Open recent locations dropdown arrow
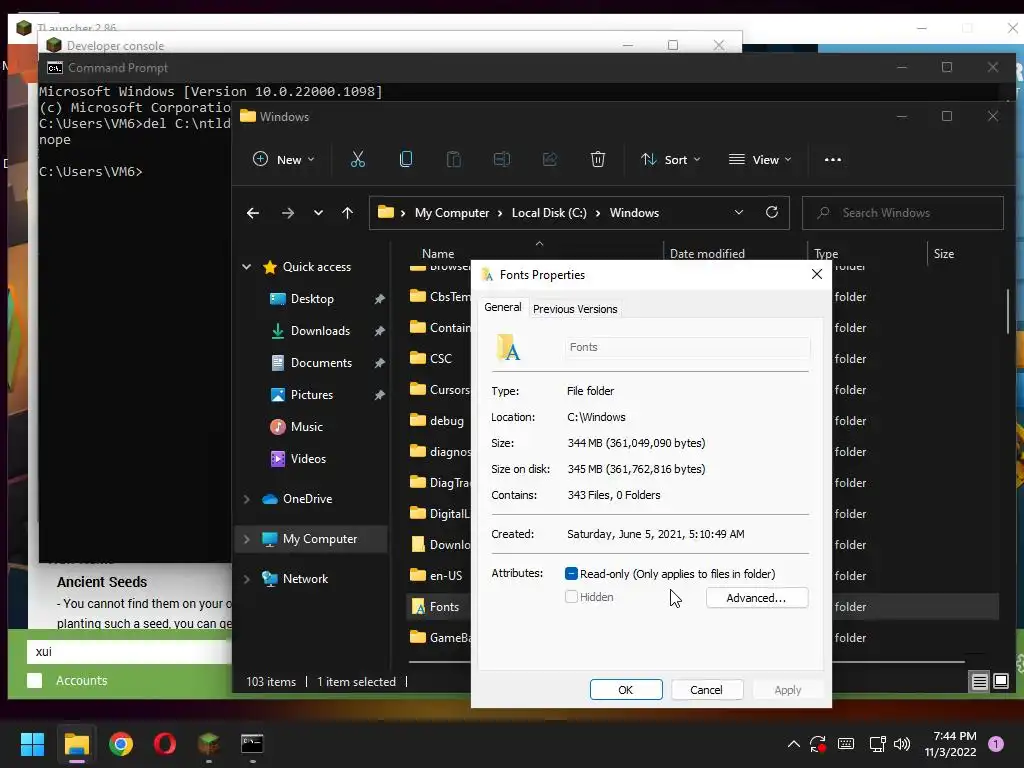The width and height of the screenshot is (1024, 768). click(318, 213)
